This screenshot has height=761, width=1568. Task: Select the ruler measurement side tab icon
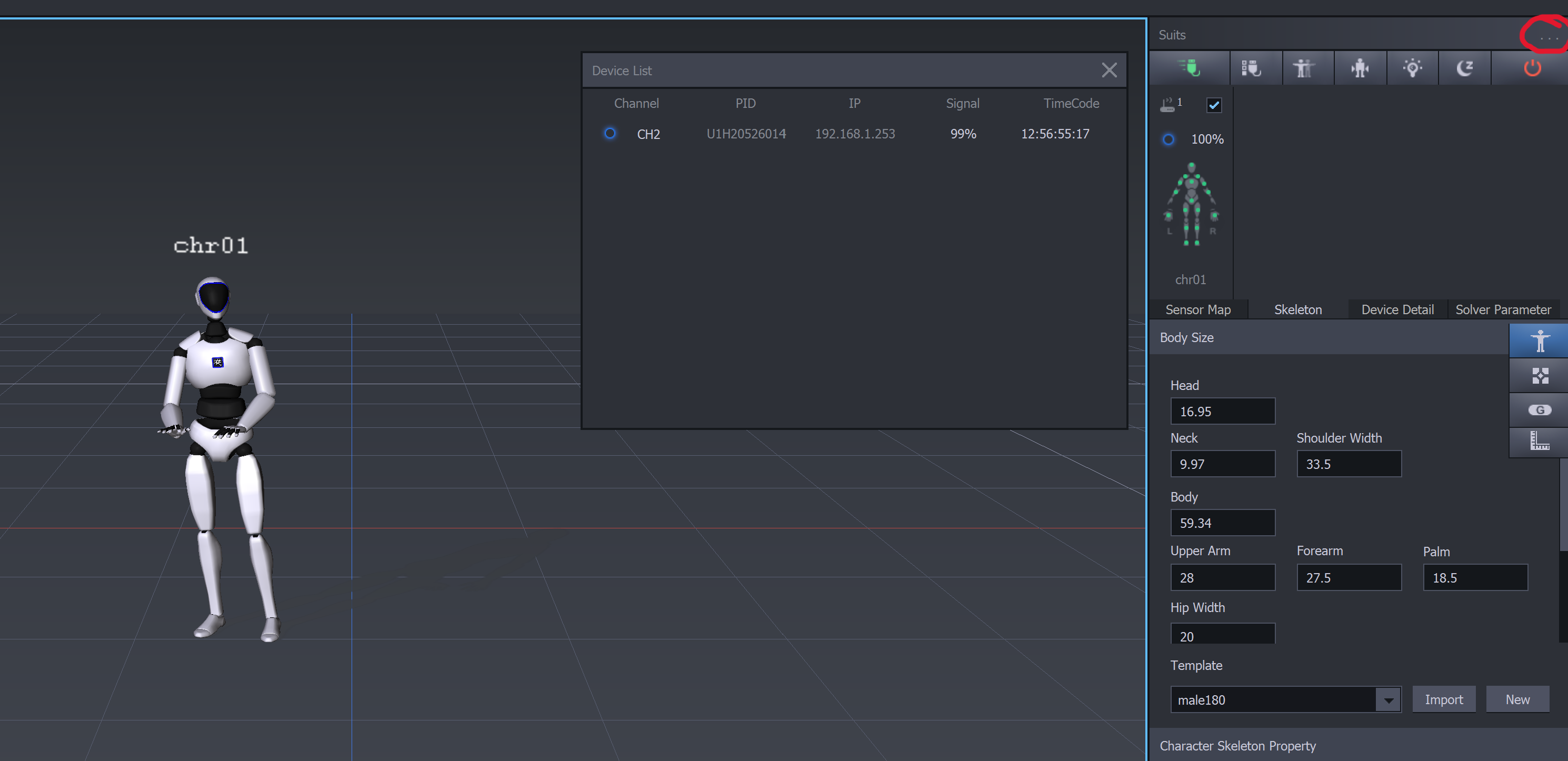[x=1540, y=442]
